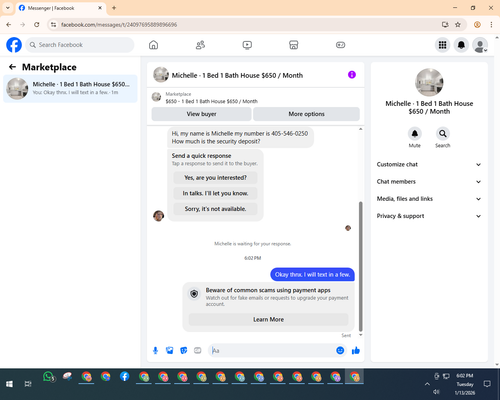Expand Media, files and links section

coord(429,199)
